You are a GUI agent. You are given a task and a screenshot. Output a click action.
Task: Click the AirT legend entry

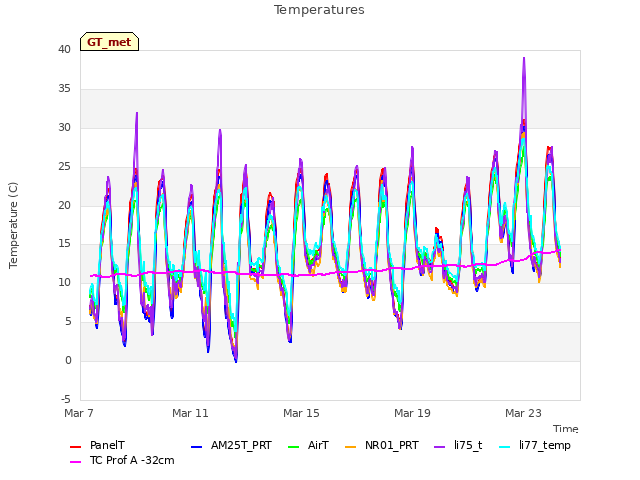click(x=308, y=445)
